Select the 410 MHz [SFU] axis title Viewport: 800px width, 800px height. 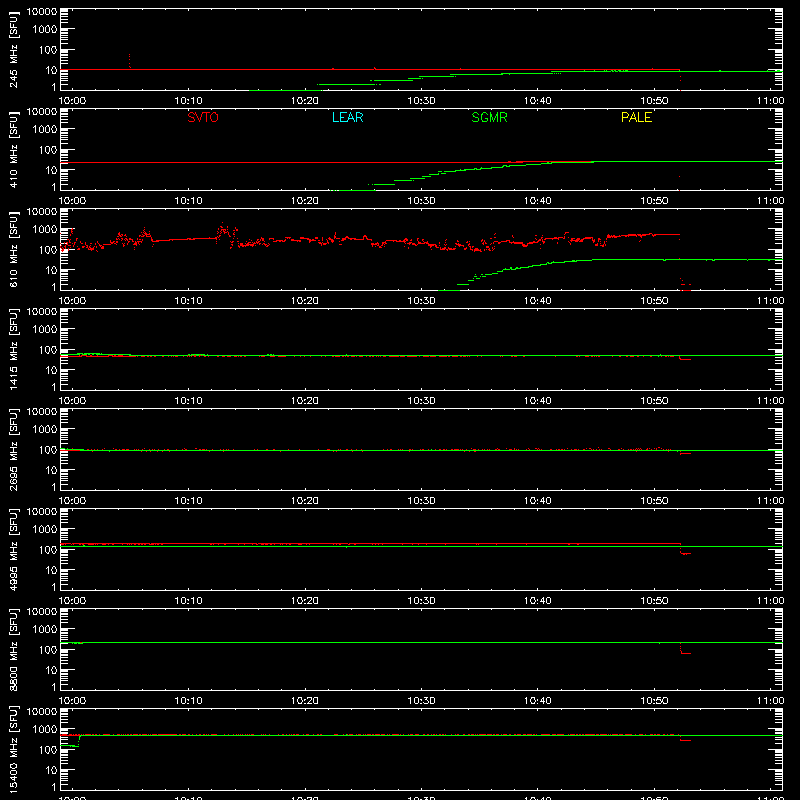point(14,150)
